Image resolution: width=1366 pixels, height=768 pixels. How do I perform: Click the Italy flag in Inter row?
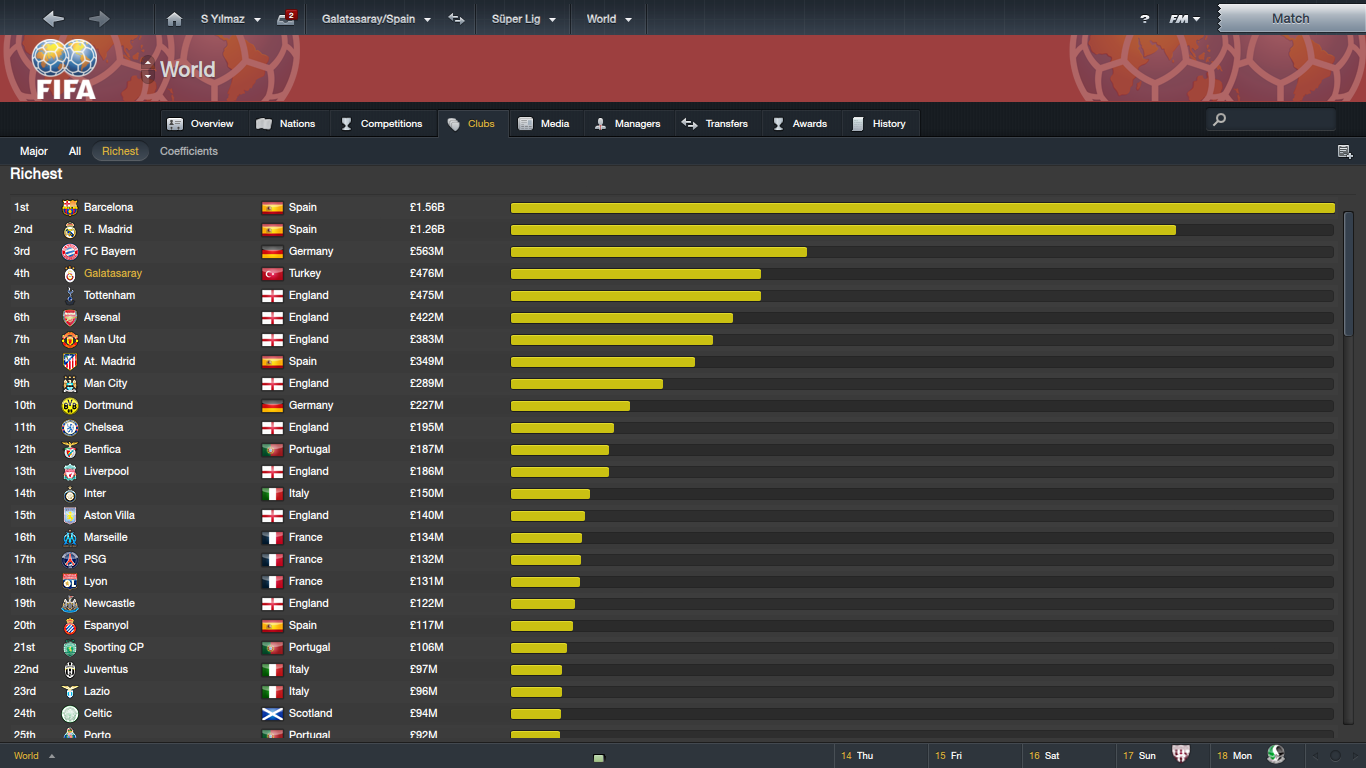(272, 494)
